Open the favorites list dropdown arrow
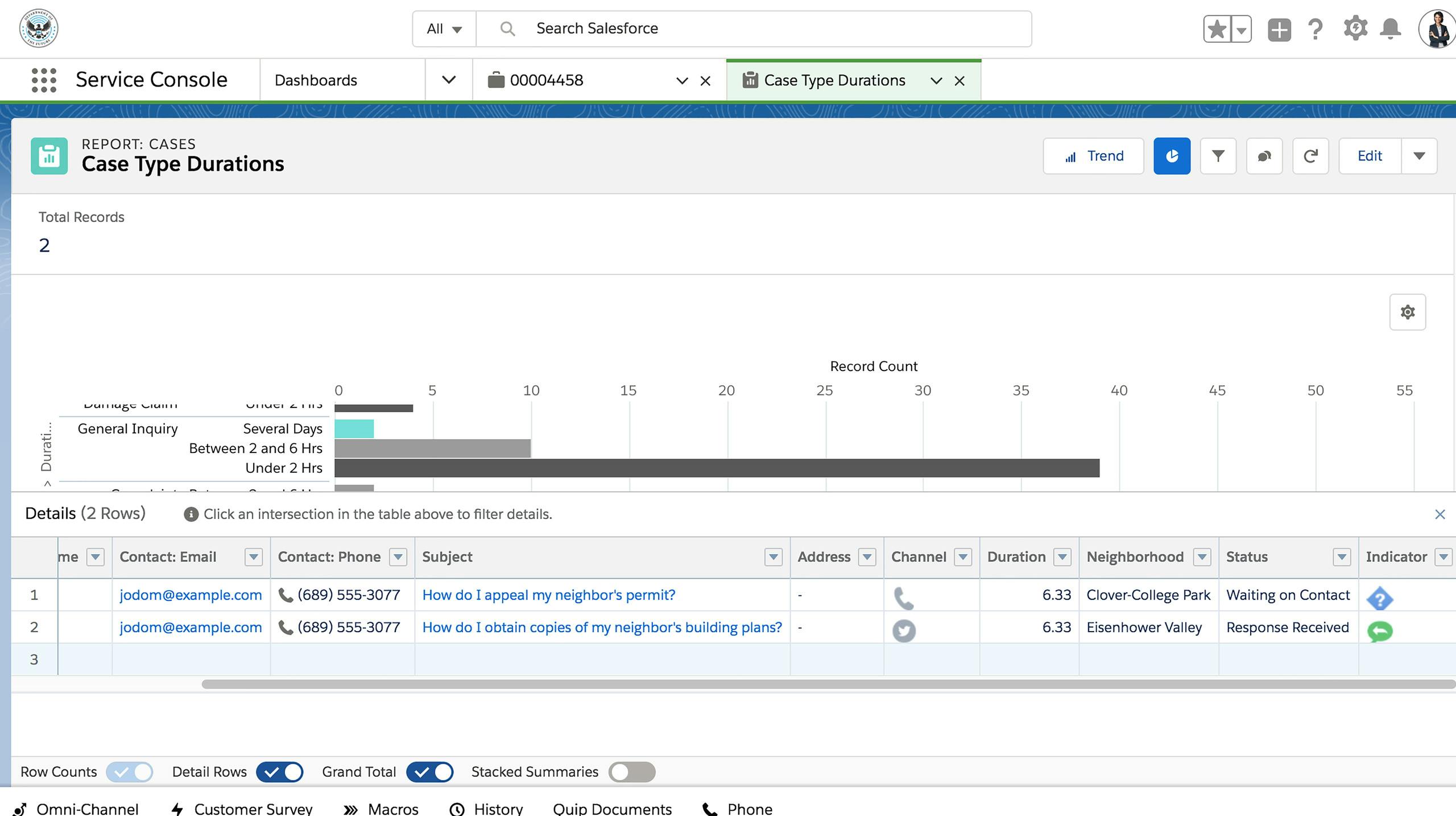The height and width of the screenshot is (816, 1456). [1241, 28]
